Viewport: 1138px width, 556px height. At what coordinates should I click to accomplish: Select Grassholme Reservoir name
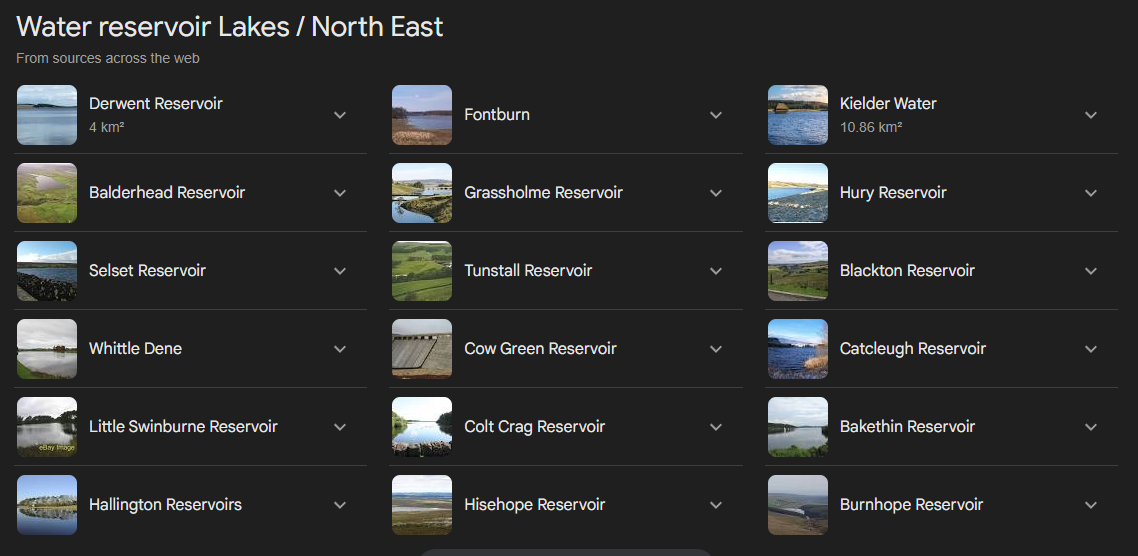543,193
